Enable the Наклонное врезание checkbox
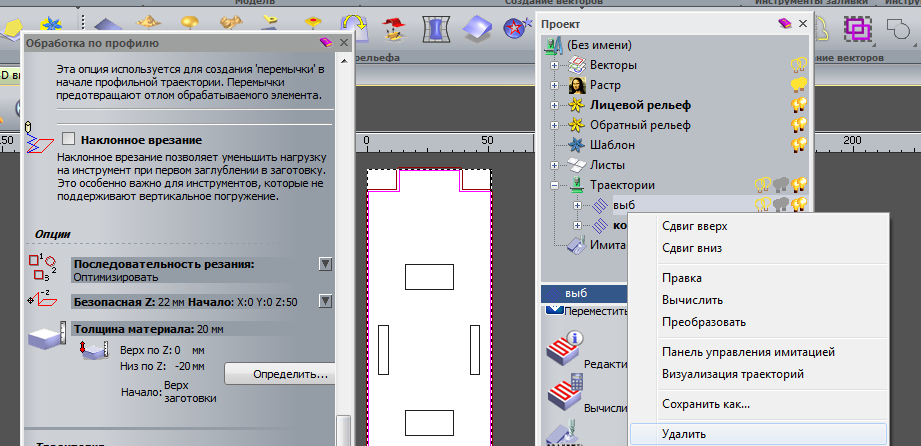This screenshot has width=921, height=446. click(69, 139)
